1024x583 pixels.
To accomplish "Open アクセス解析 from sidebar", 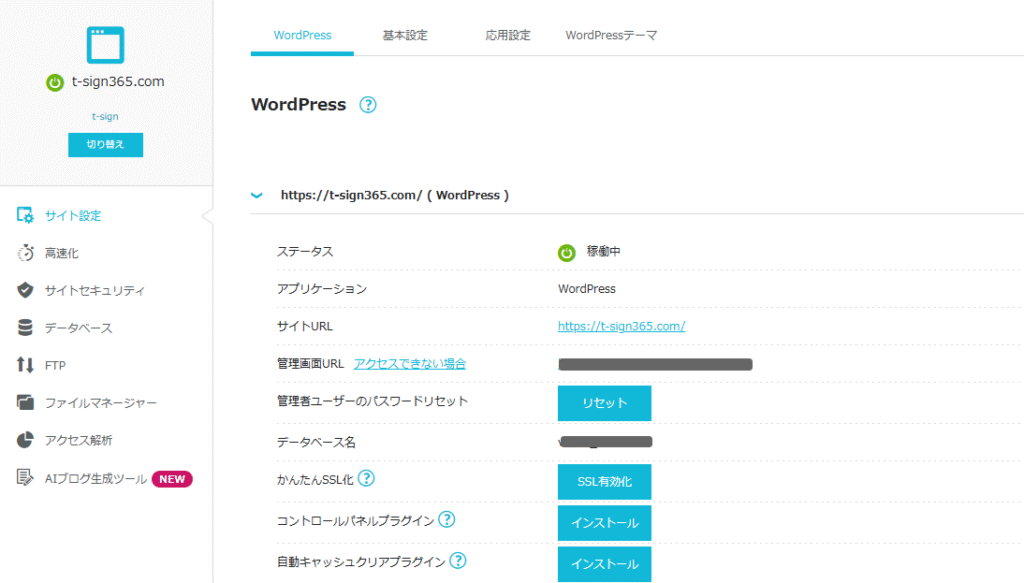I will pos(78,441).
